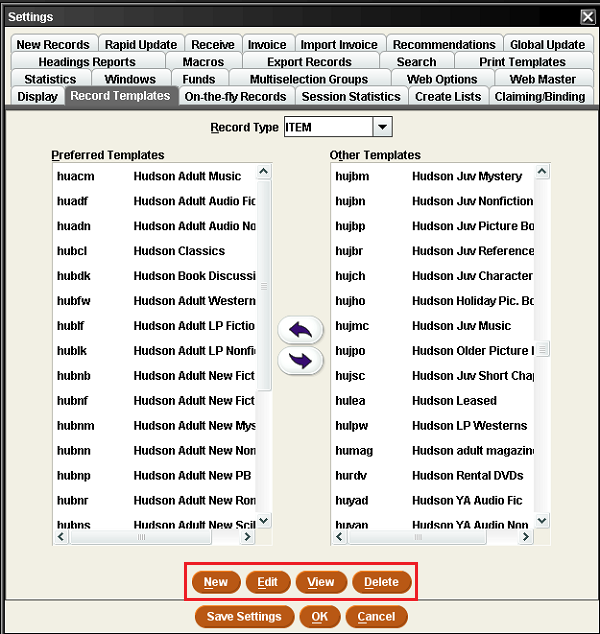The image size is (600, 634).
Task: Click the Delete template button
Action: (381, 581)
